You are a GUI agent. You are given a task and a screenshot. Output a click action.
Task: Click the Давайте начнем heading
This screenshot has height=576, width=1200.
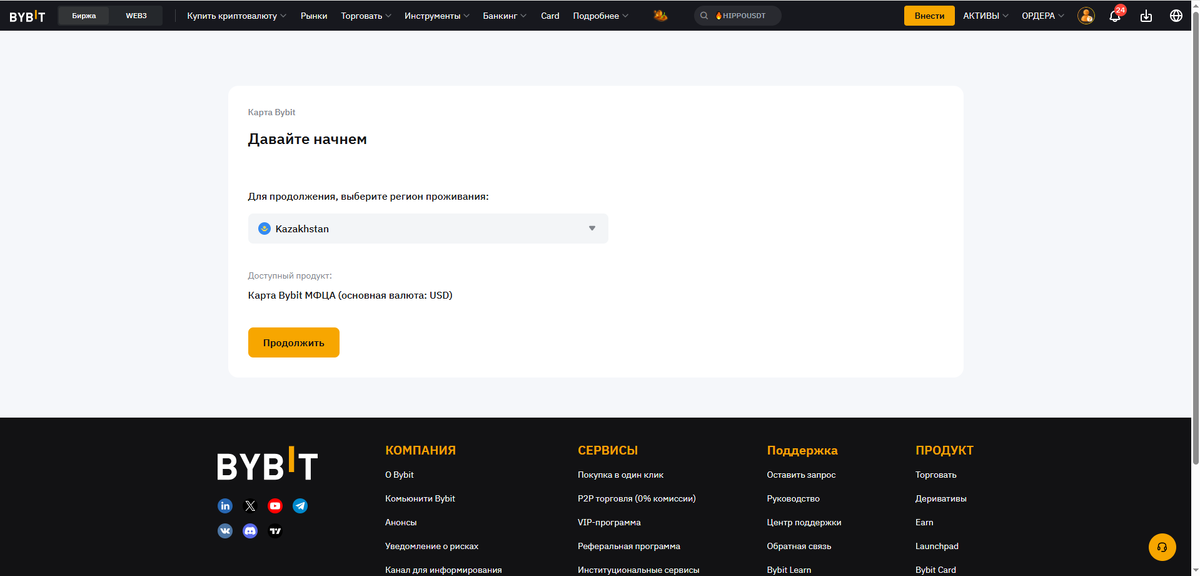click(307, 139)
